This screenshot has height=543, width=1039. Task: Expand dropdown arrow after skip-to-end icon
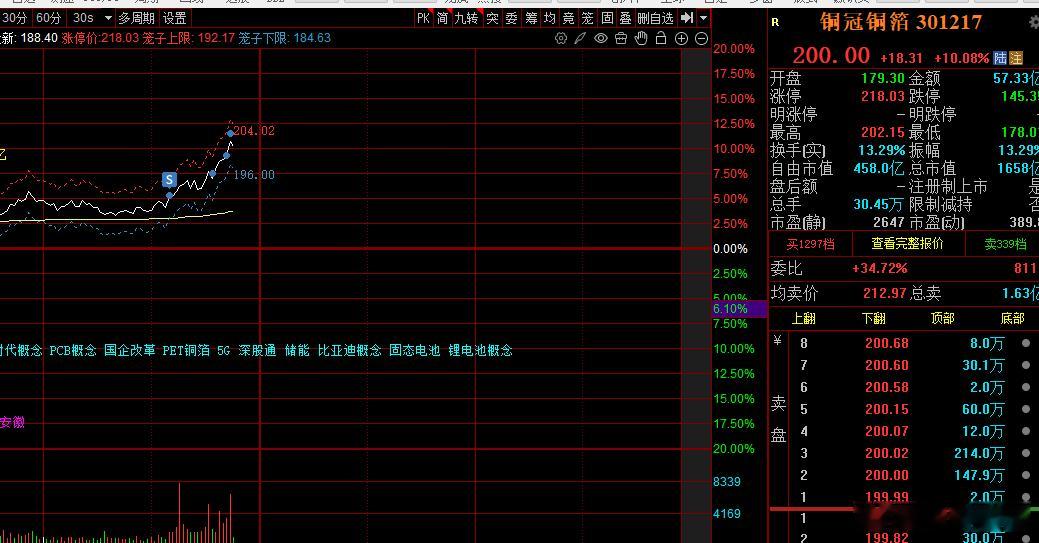point(704,18)
